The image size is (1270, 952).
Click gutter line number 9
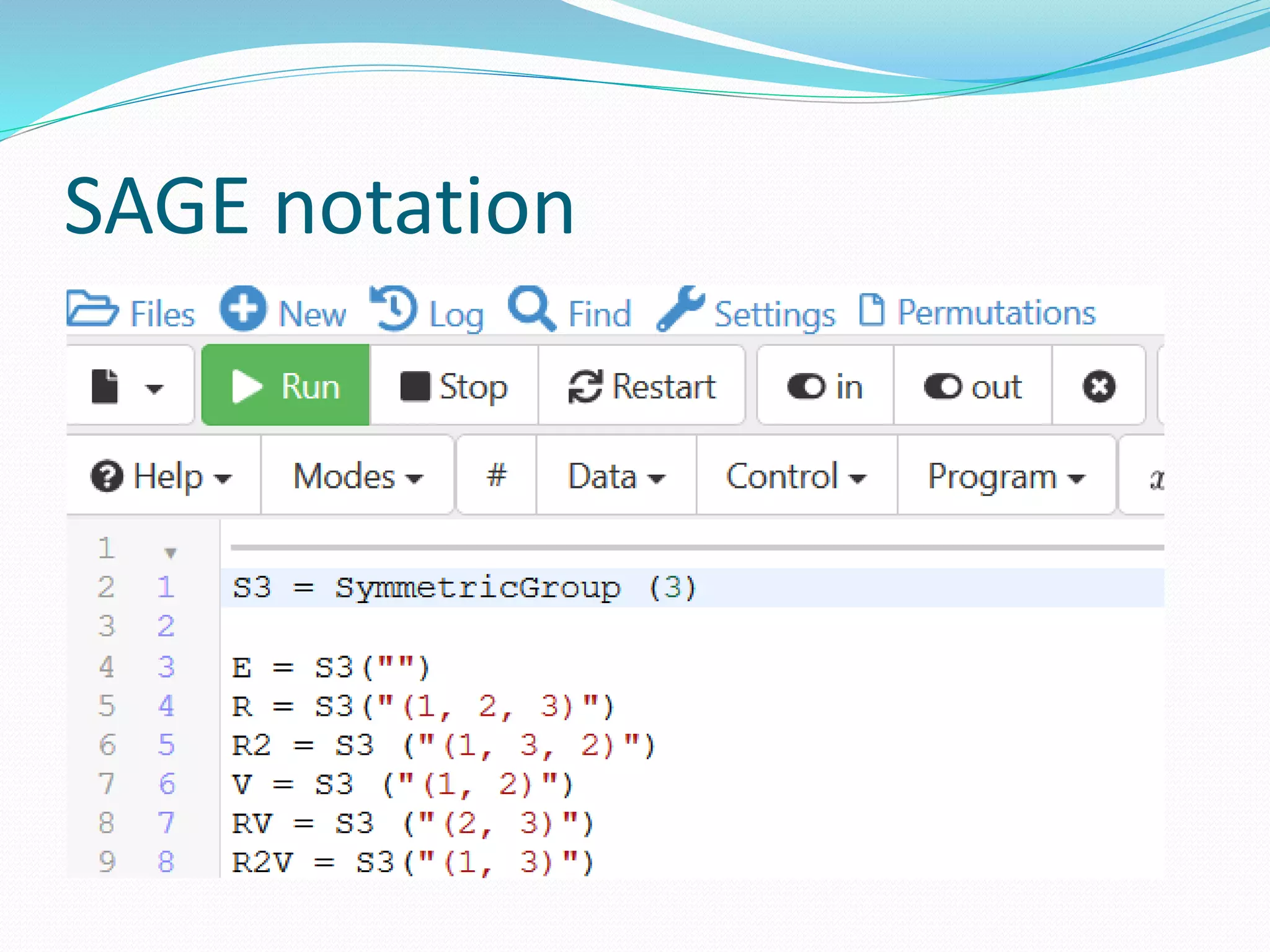coord(107,861)
